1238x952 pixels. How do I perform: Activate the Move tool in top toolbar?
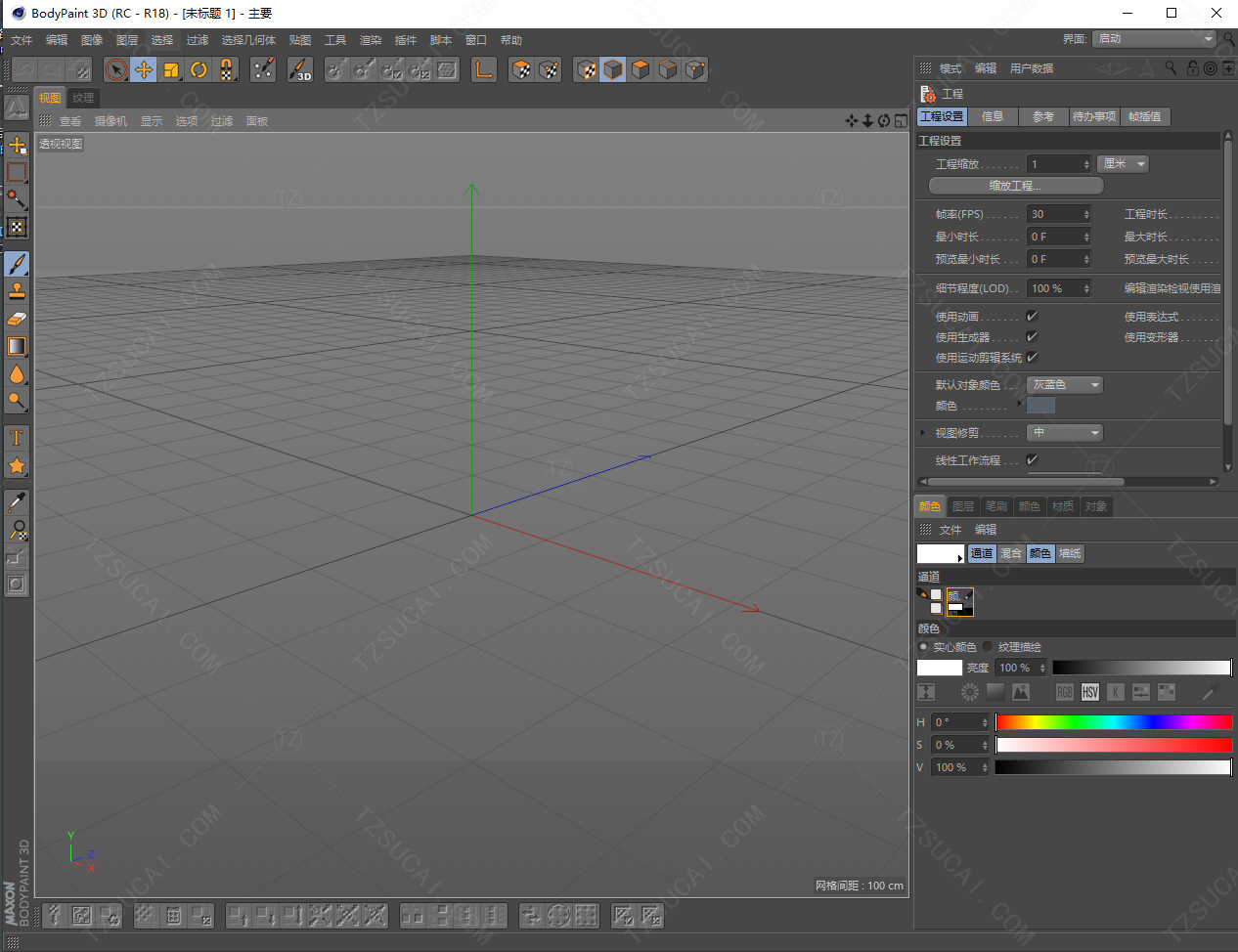(x=144, y=69)
